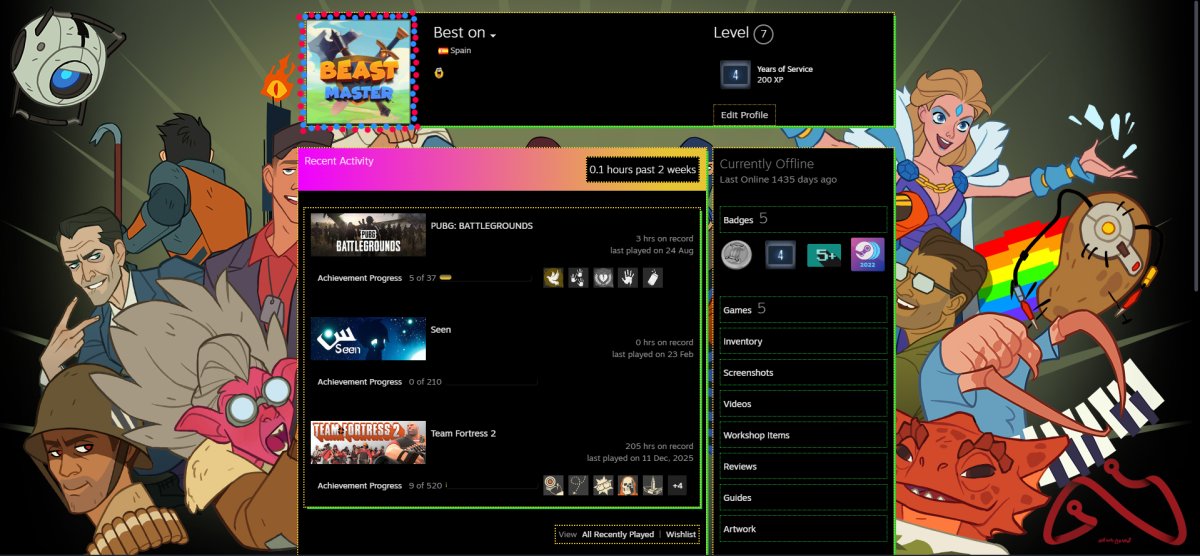
Task: Click "last played on 23 Feb" text
Action: (653, 354)
